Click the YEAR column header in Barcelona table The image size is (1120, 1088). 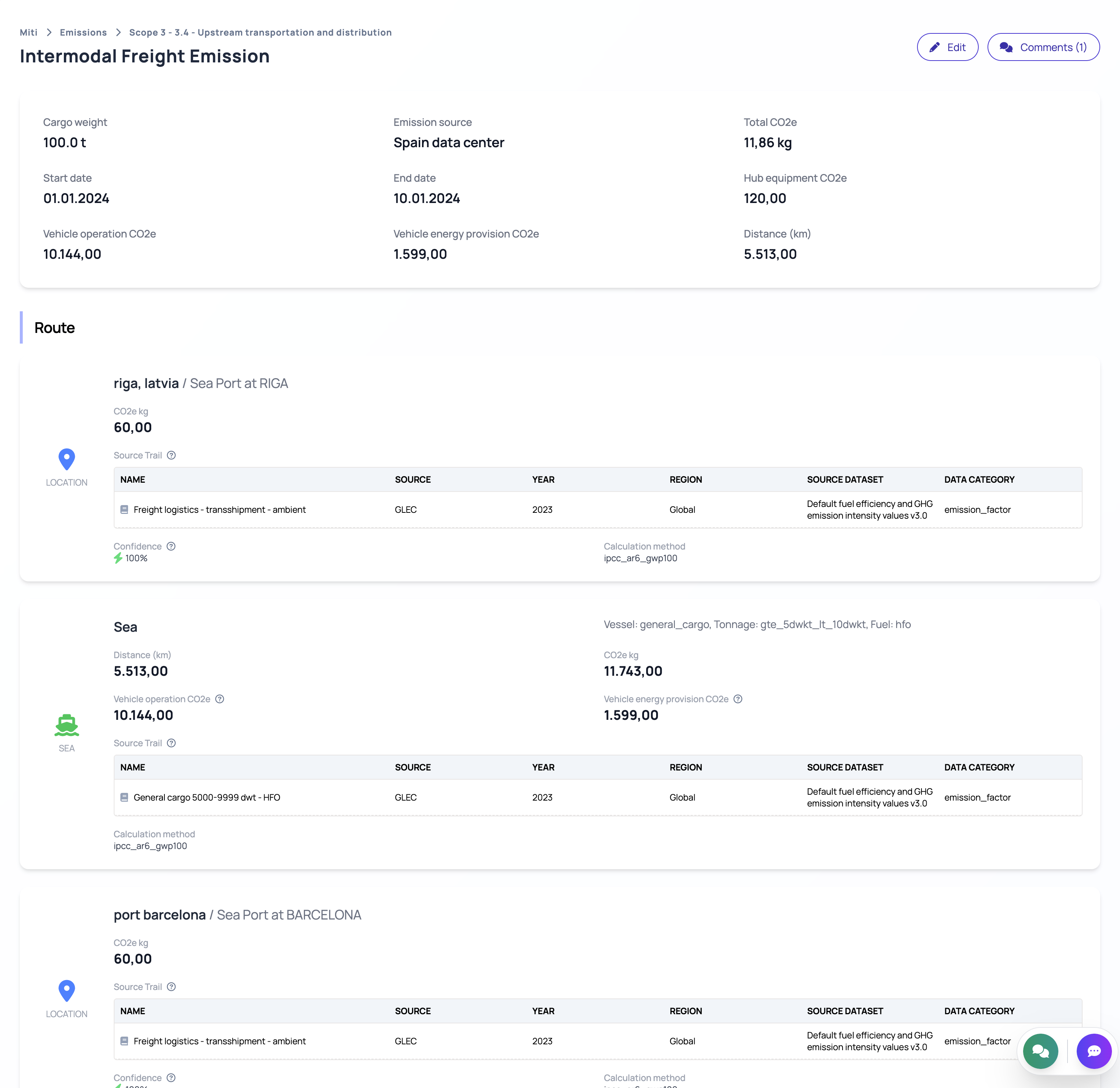coord(543,1011)
